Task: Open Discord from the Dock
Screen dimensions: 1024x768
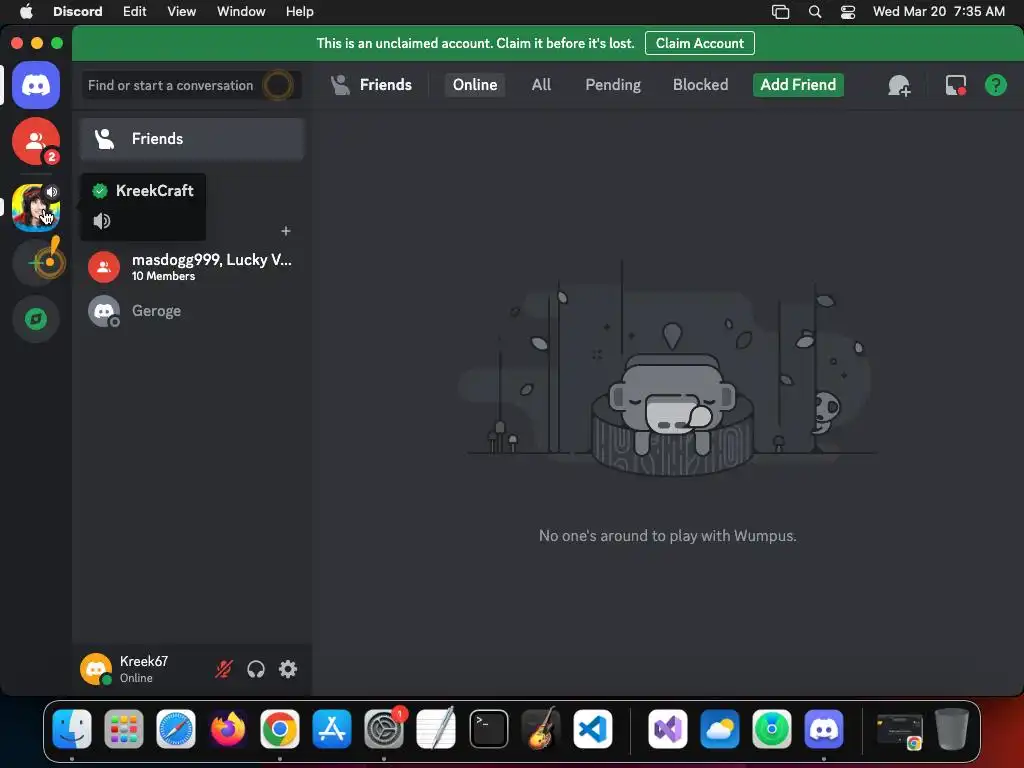Action: pos(824,729)
